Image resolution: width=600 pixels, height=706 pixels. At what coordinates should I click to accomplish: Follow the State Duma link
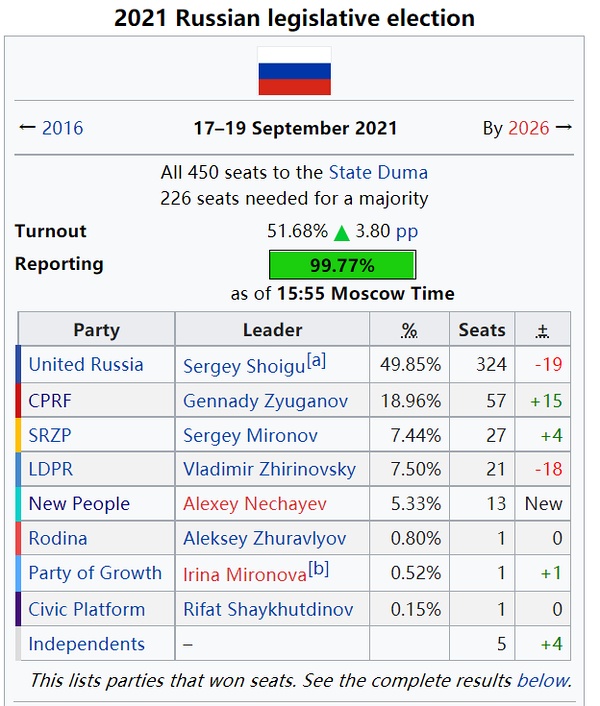click(378, 172)
